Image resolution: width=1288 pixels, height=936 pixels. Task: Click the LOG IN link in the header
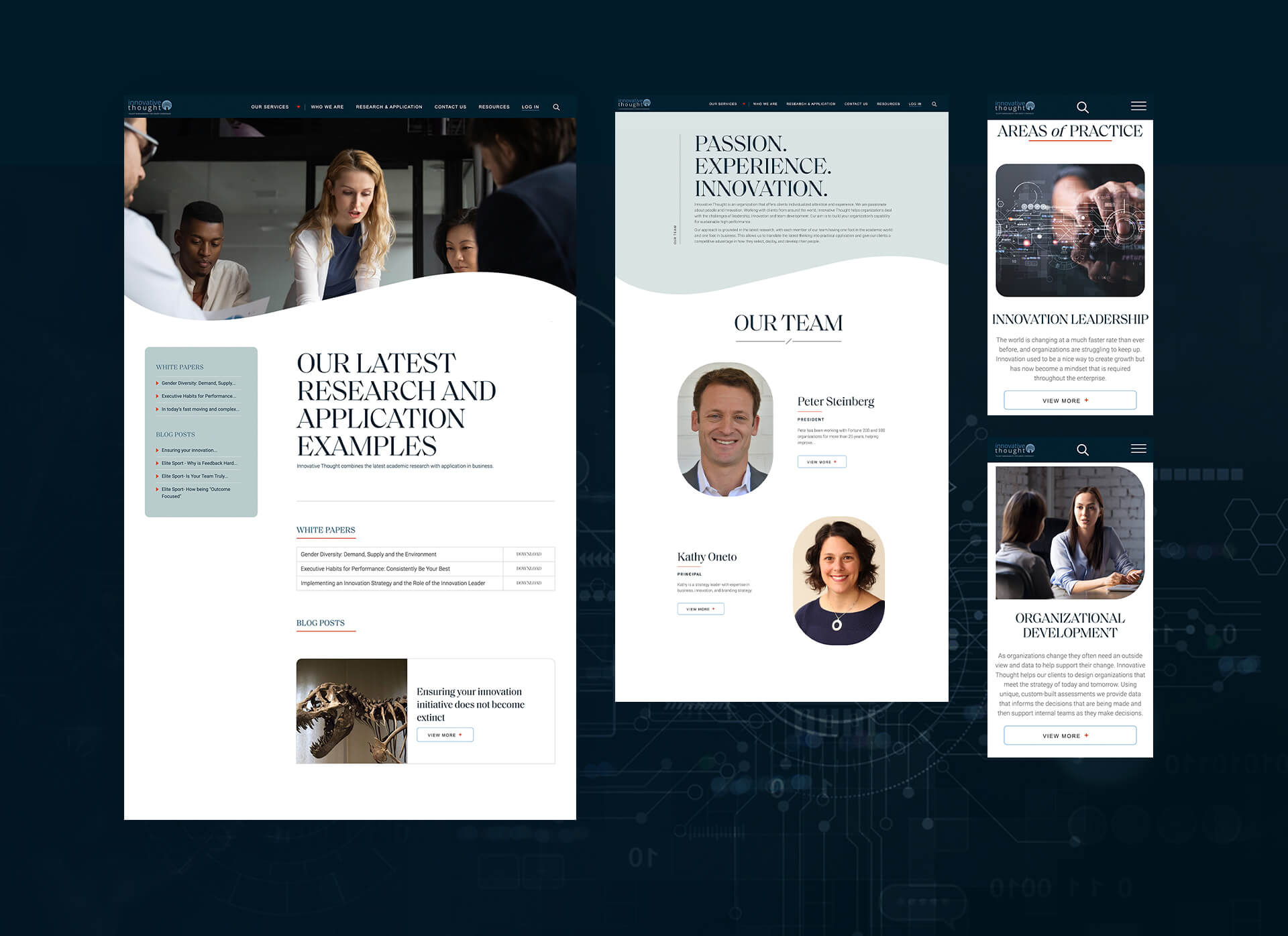[530, 107]
